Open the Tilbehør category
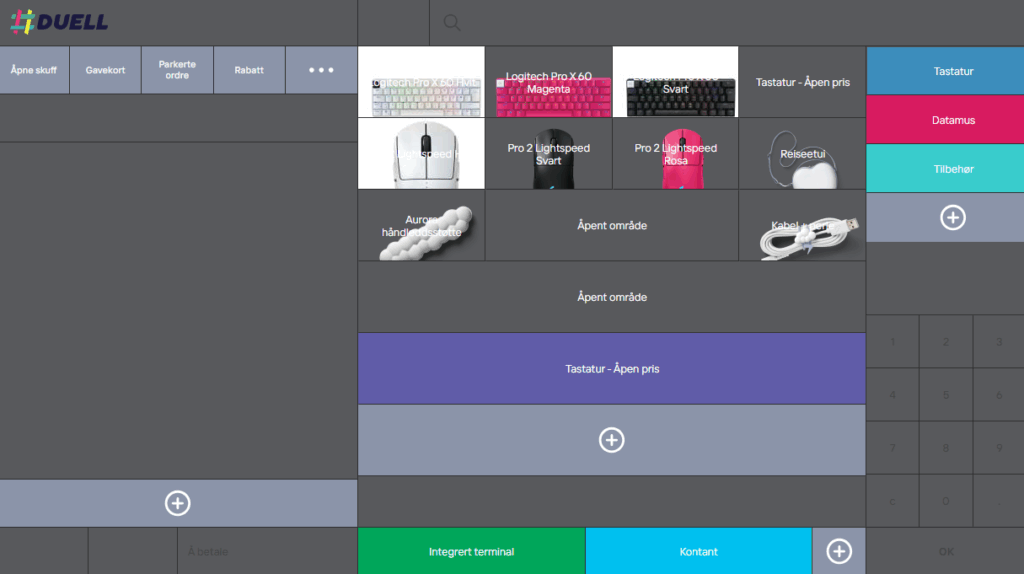 [945, 168]
